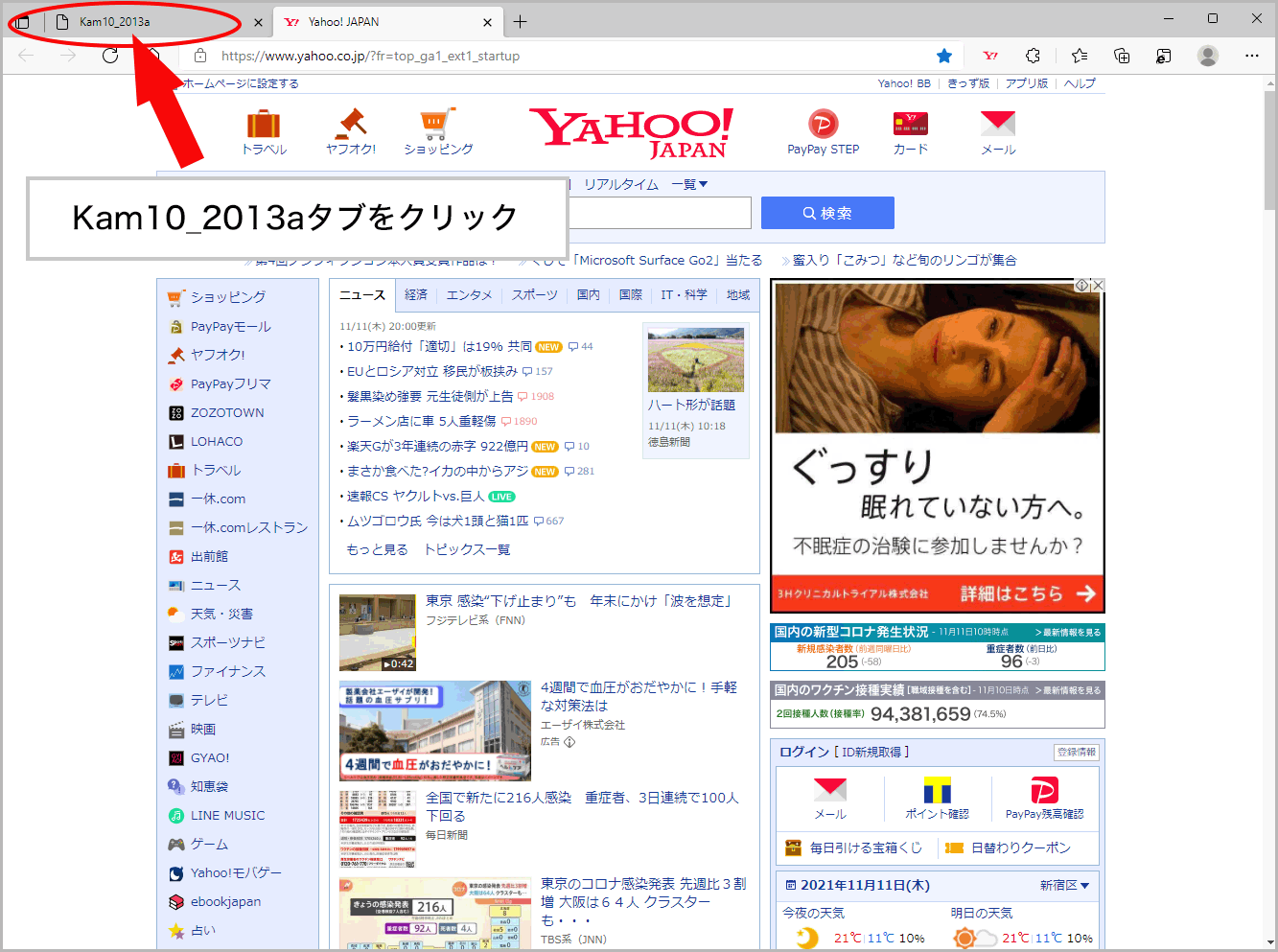
Task: Open a new browser tab
Action: click(520, 22)
